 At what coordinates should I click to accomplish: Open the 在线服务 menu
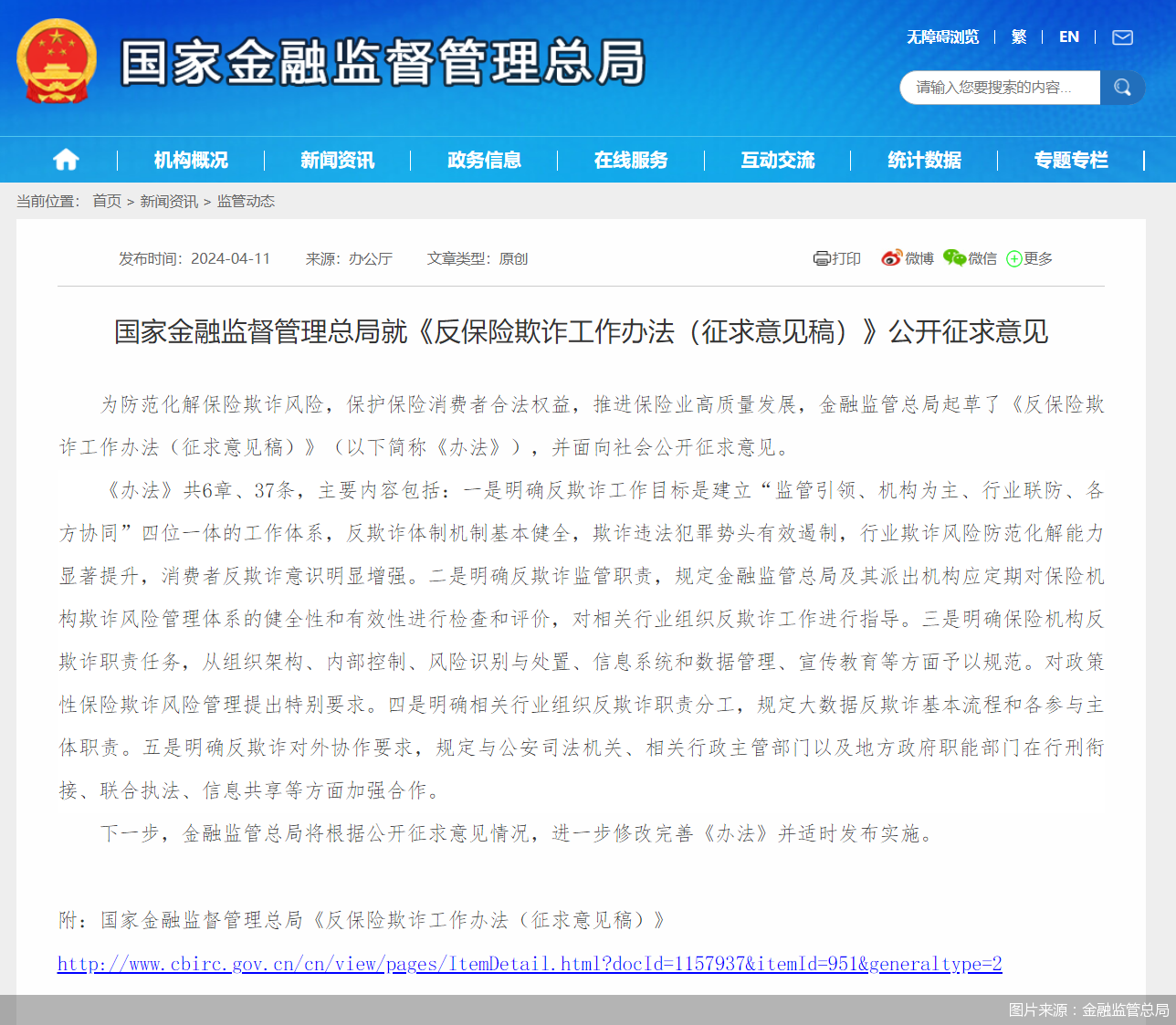tap(631, 159)
